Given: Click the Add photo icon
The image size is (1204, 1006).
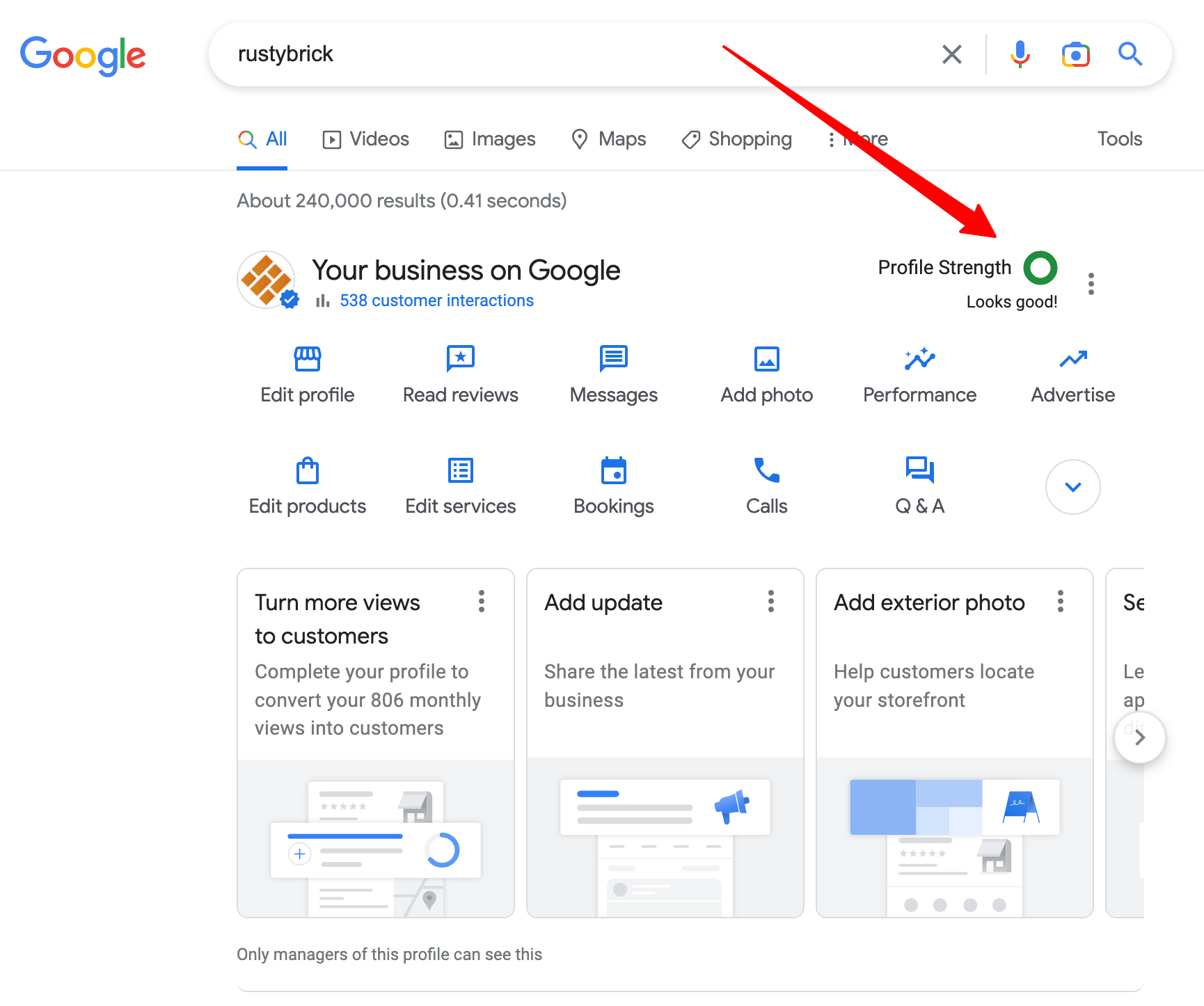Looking at the screenshot, I should click(766, 359).
